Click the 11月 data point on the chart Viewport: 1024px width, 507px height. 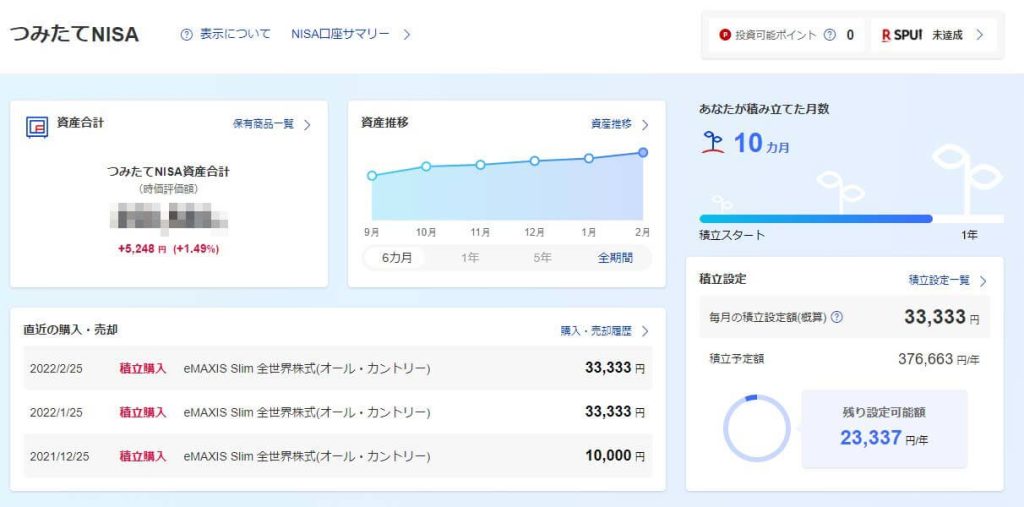tap(481, 165)
